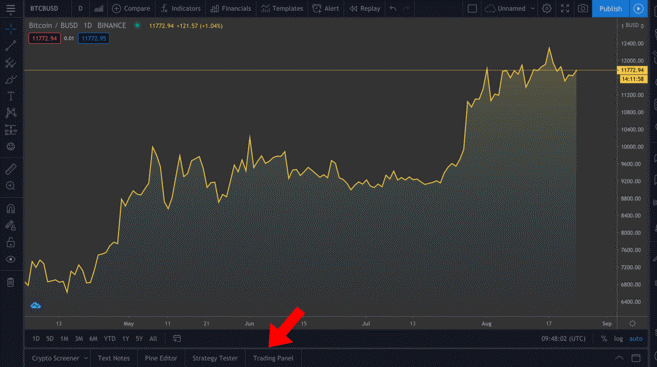The width and height of the screenshot is (657, 367).
Task: Click the Compare button
Action: click(x=131, y=9)
